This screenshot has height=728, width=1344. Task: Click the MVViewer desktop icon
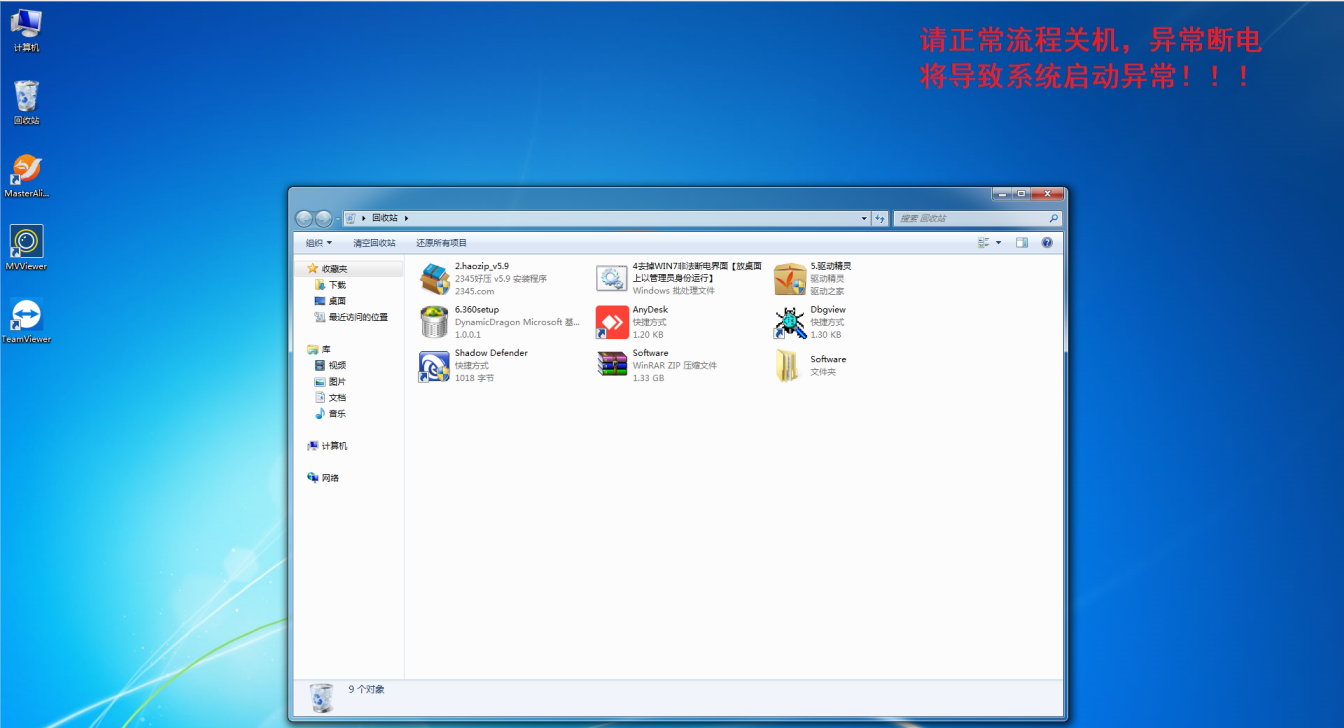[x=26, y=243]
